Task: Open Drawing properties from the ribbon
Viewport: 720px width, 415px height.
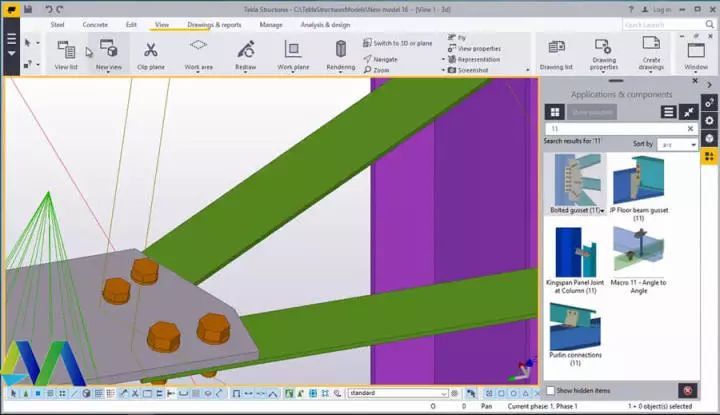Action: point(603,53)
